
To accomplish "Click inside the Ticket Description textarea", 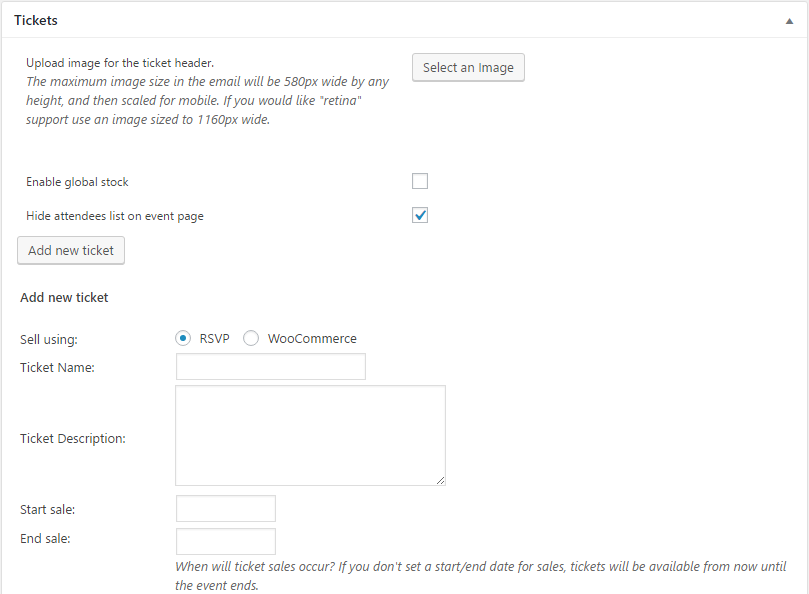I will [310, 435].
